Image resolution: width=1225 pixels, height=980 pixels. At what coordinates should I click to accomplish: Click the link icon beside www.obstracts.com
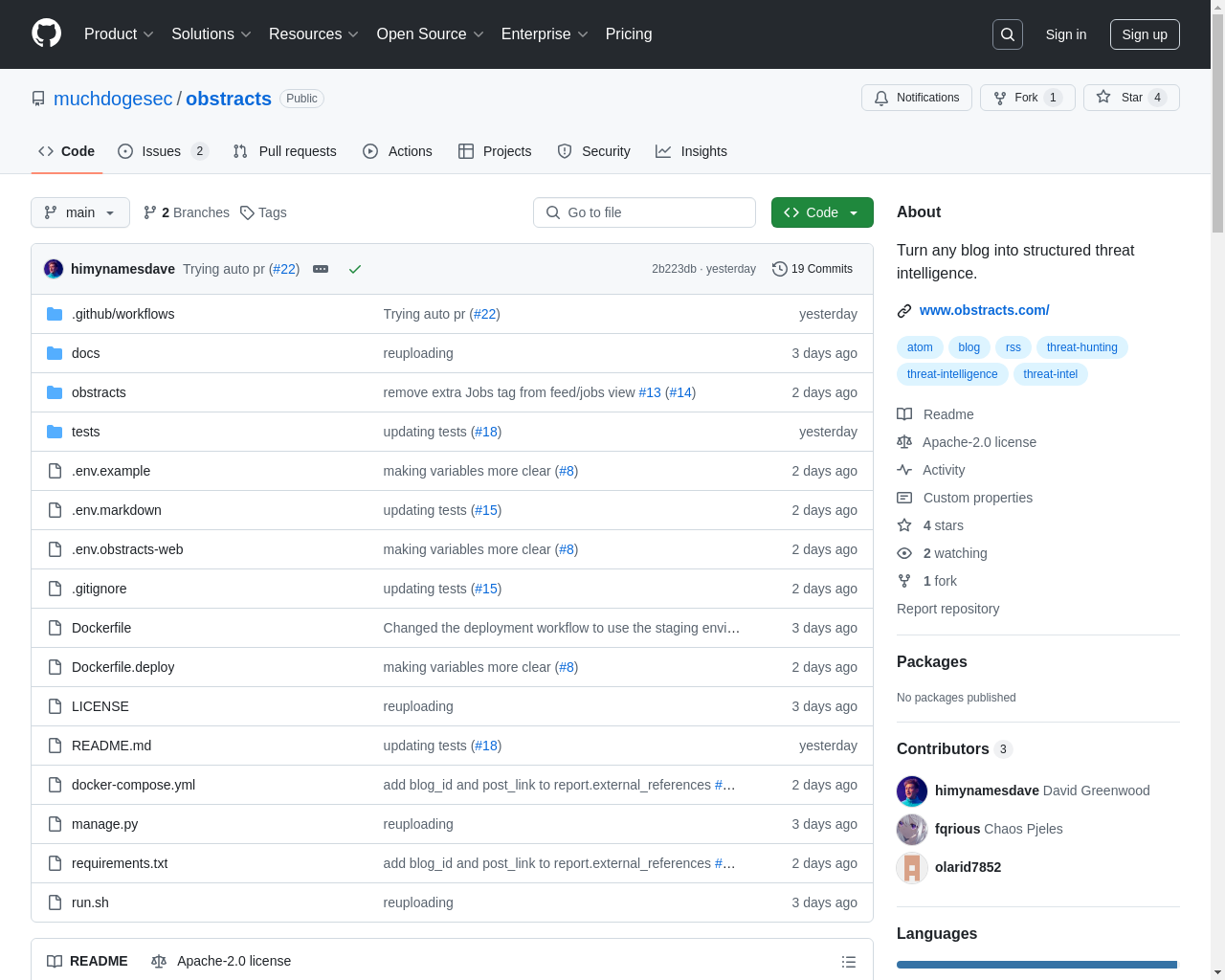click(904, 311)
